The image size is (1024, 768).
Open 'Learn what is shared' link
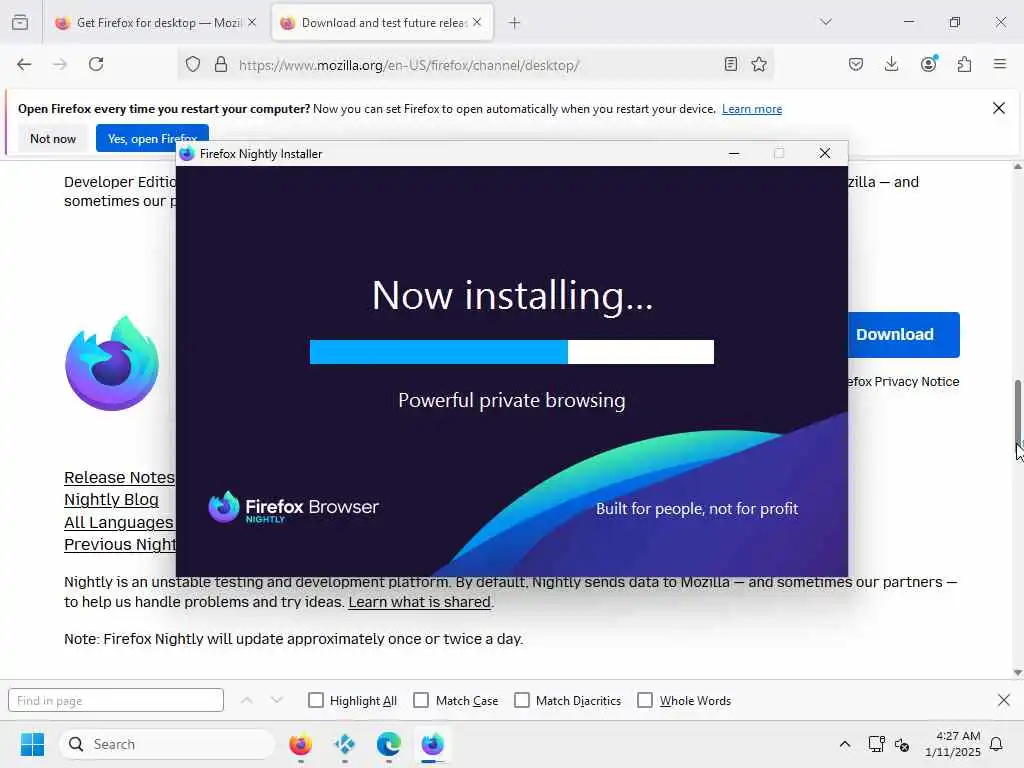click(419, 601)
